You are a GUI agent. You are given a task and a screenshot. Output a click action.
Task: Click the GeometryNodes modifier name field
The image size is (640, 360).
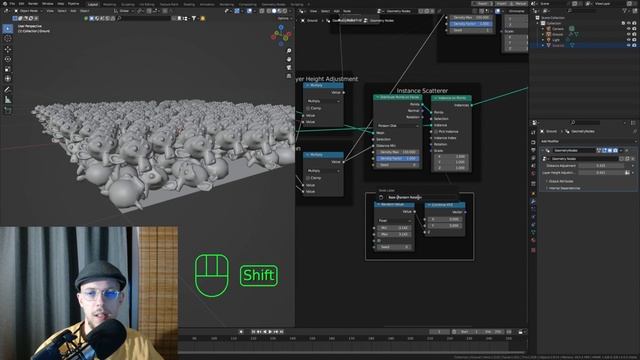coord(573,151)
